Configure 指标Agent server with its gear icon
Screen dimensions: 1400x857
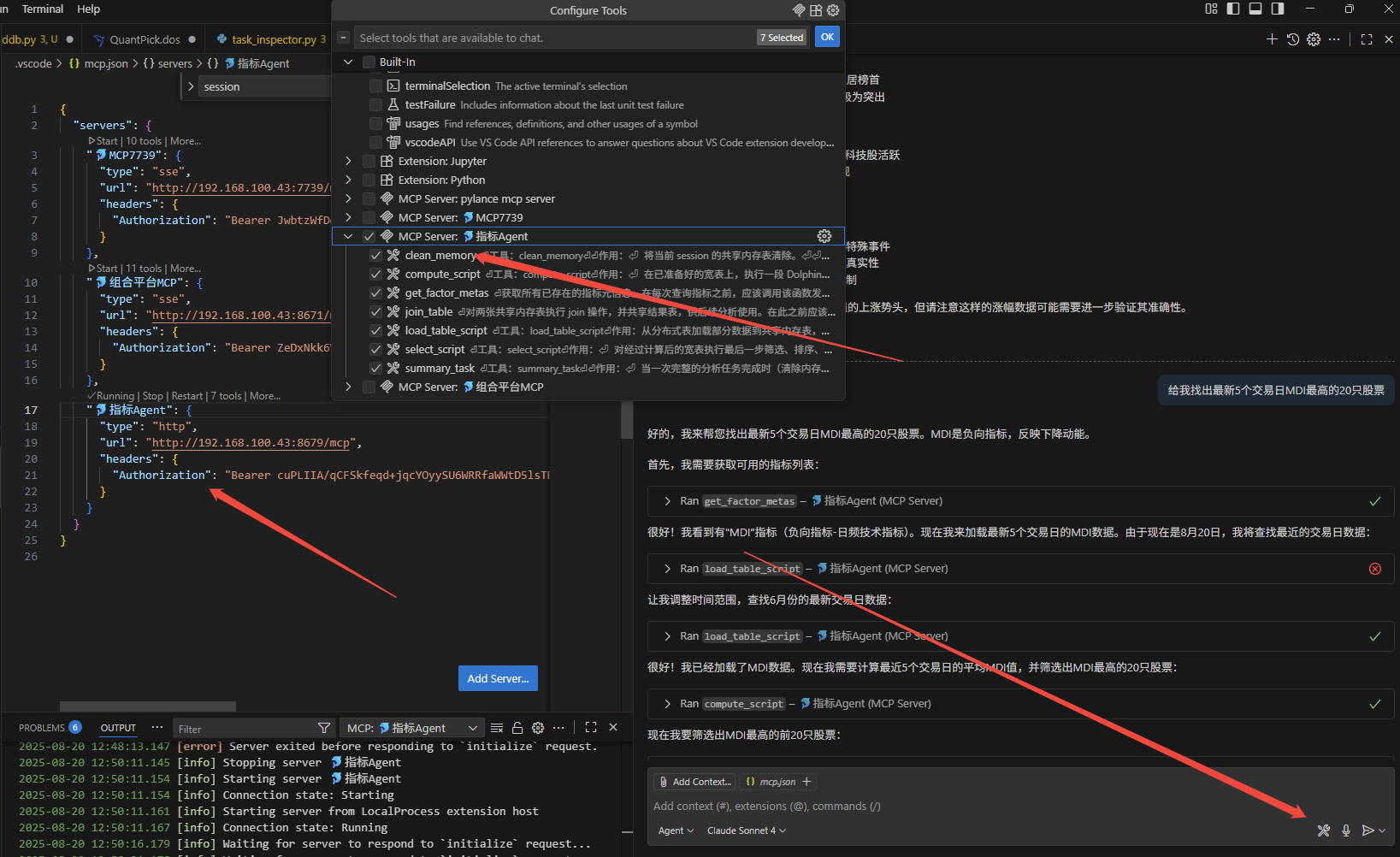click(x=824, y=236)
